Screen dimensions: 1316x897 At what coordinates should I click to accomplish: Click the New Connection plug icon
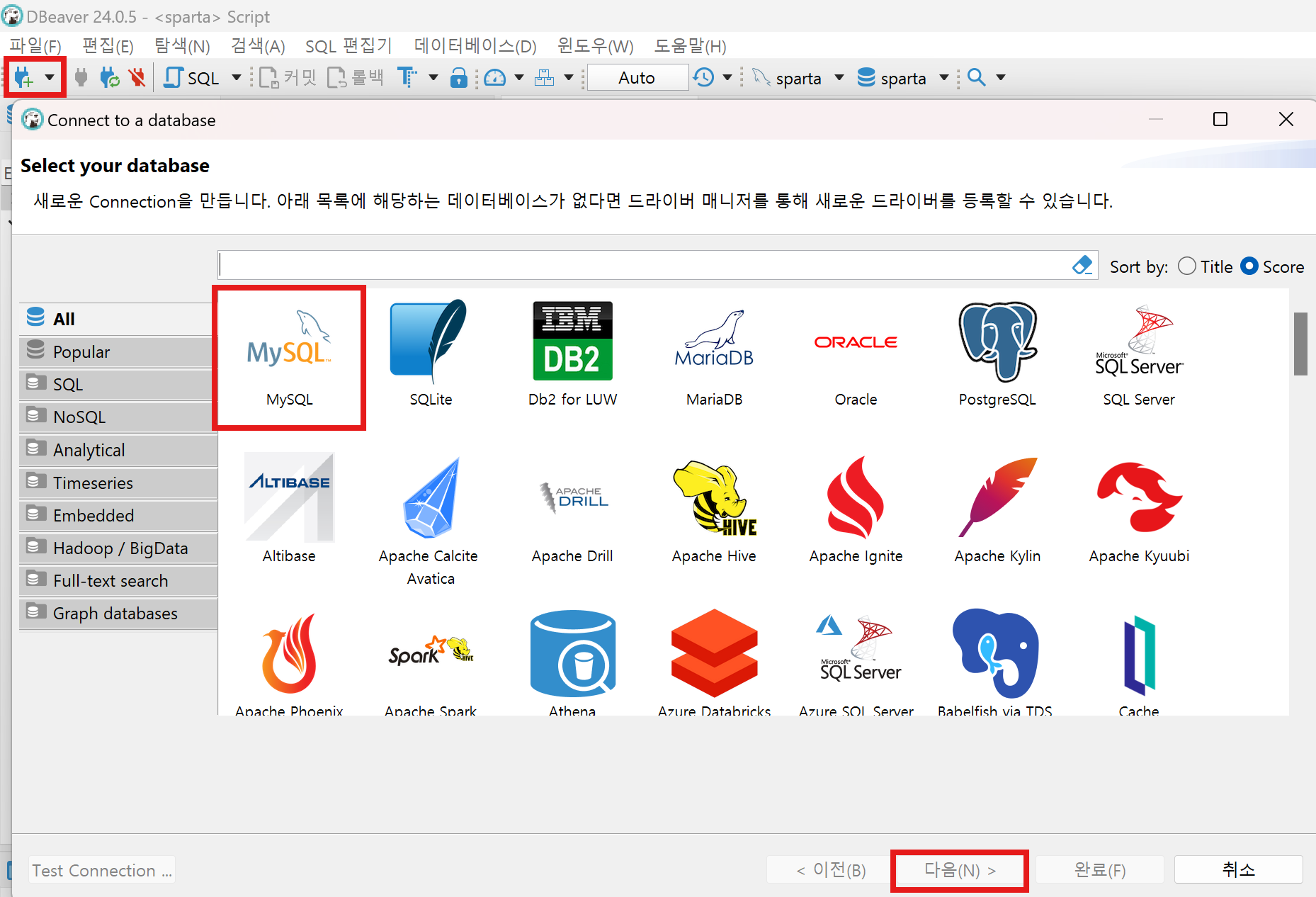pos(23,77)
